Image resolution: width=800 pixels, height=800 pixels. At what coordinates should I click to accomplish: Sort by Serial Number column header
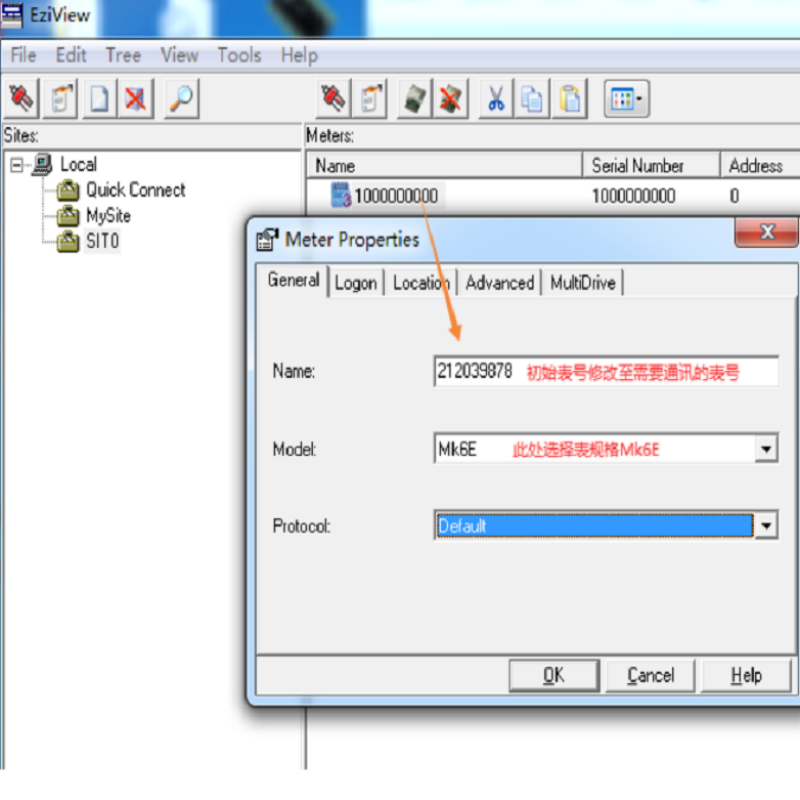point(652,165)
